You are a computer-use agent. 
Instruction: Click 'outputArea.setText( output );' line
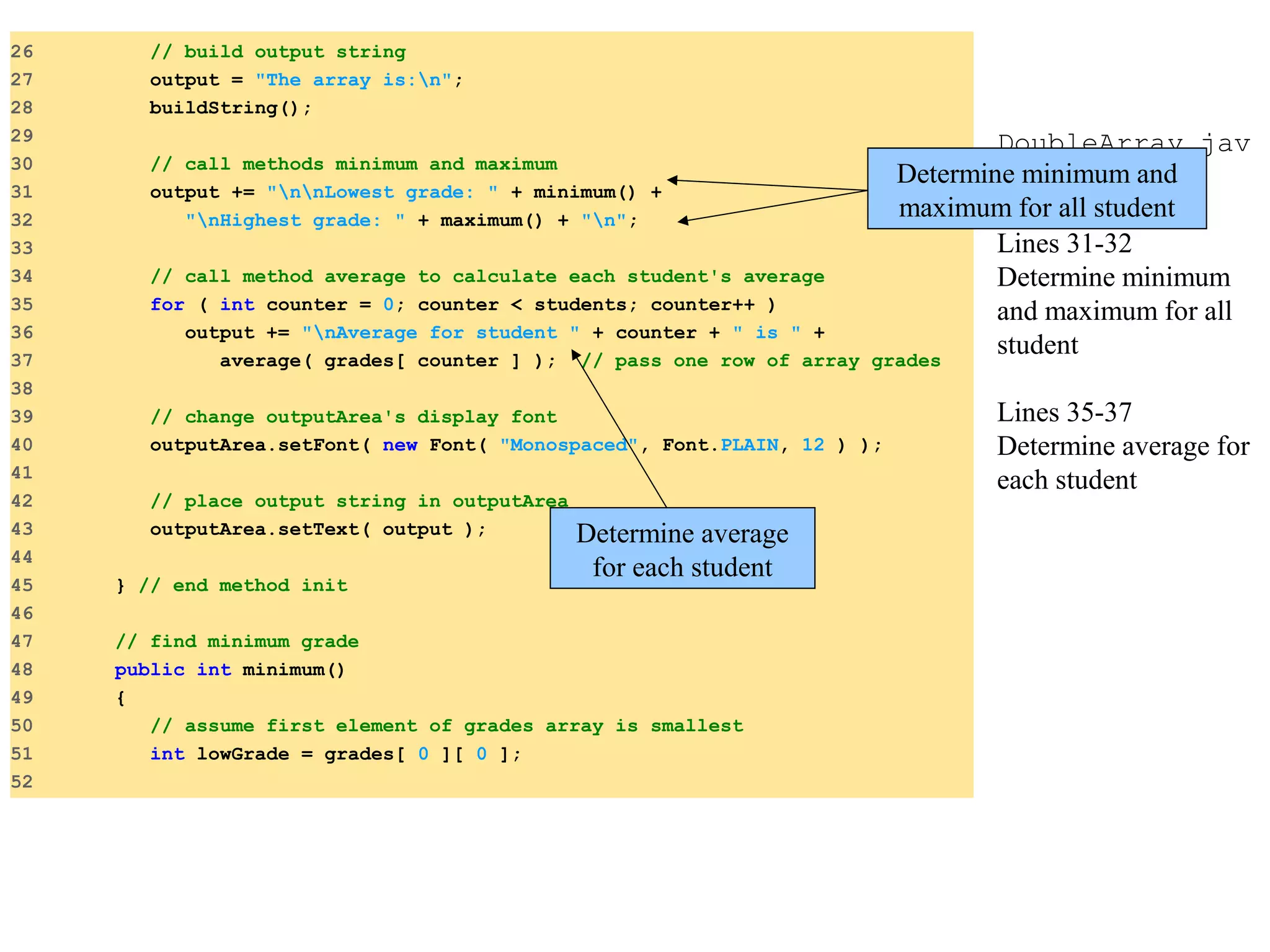click(318, 529)
